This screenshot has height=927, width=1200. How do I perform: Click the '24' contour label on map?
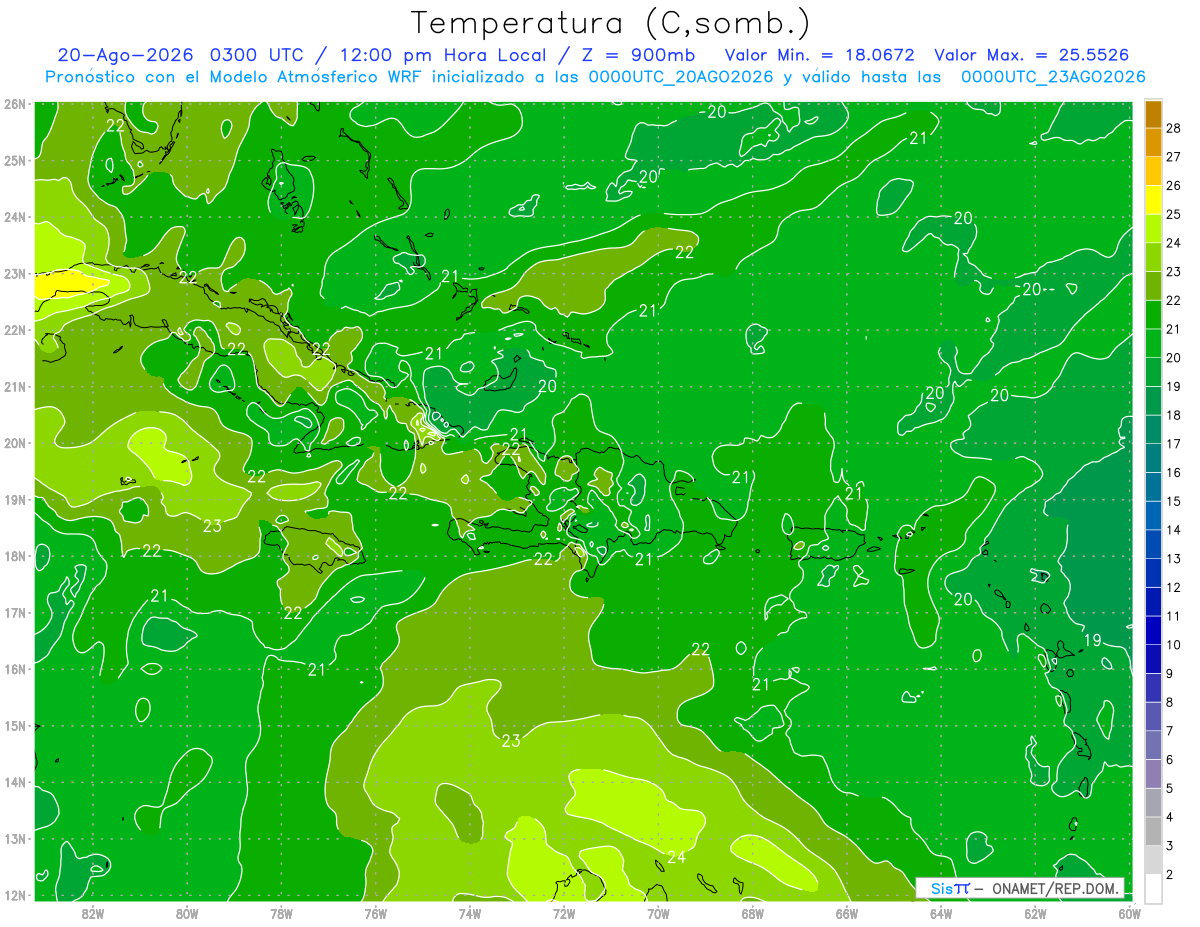676,857
